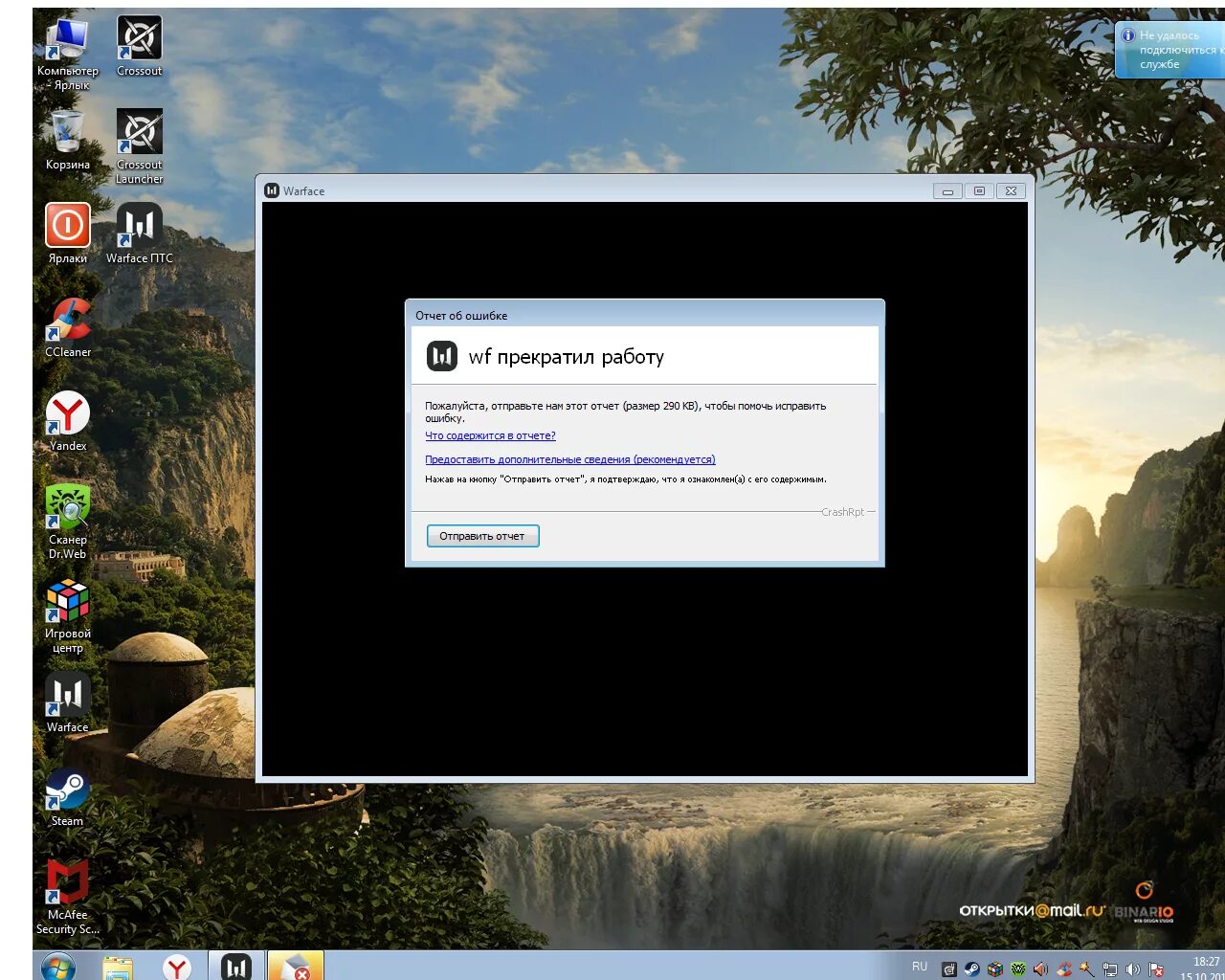Open the red Ярлаки desktop icon
This screenshot has height=980, width=1225.
(67, 234)
